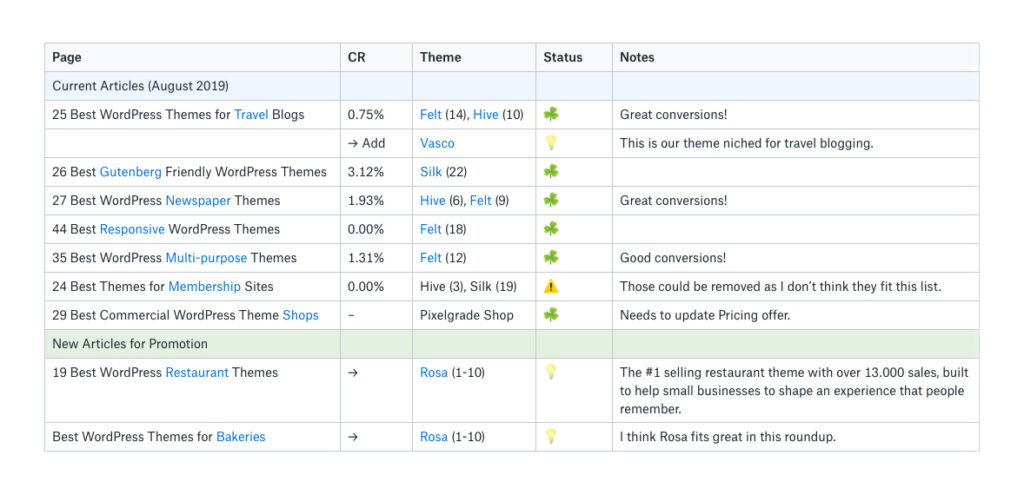Click the lightbulb icon in the Restaurant row
The width and height of the screenshot is (1024, 495).
pyautogui.click(x=551, y=372)
